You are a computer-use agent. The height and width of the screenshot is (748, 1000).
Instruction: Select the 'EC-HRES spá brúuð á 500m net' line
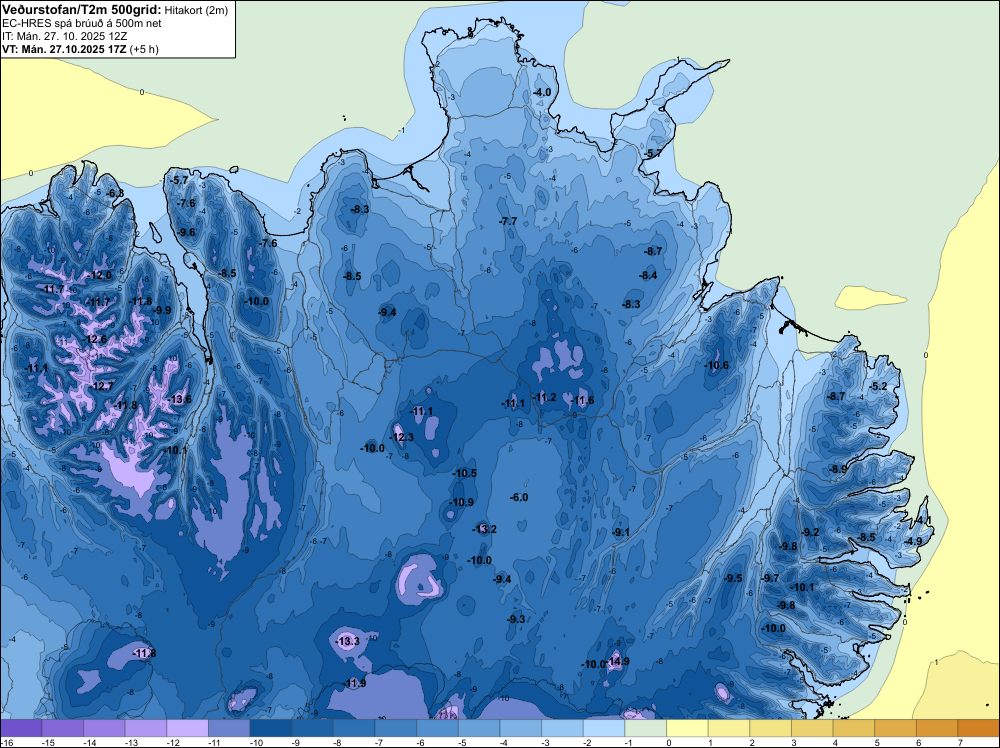(82, 23)
